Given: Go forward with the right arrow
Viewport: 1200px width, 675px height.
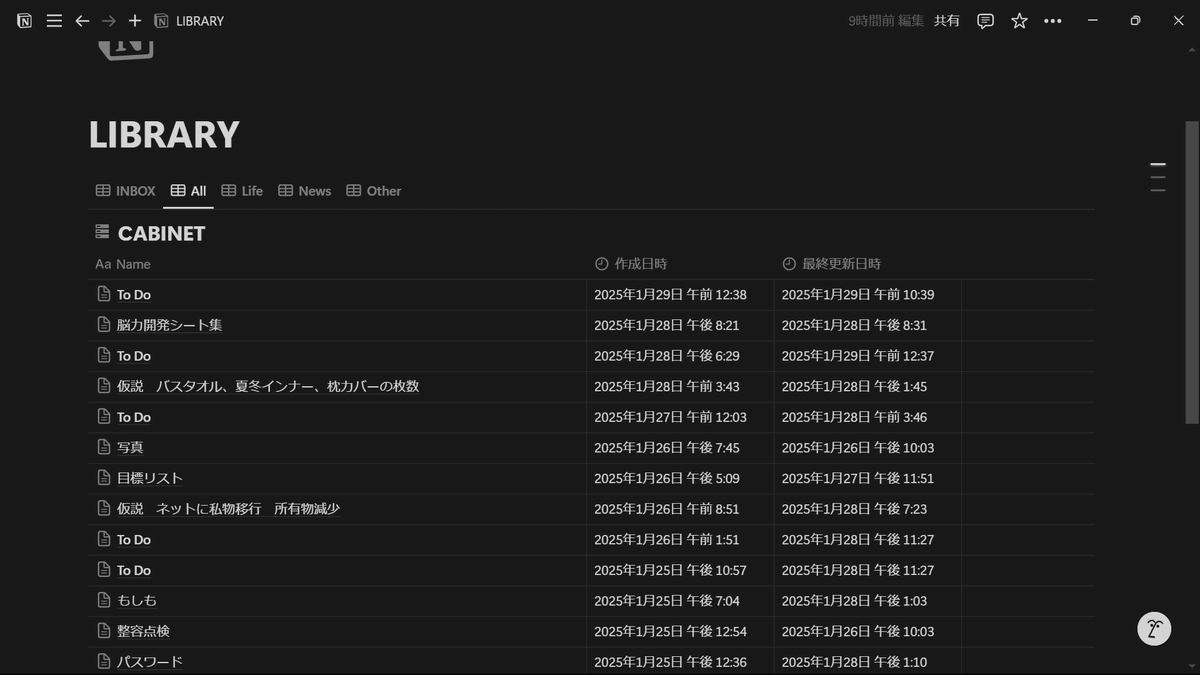Looking at the screenshot, I should click(109, 21).
